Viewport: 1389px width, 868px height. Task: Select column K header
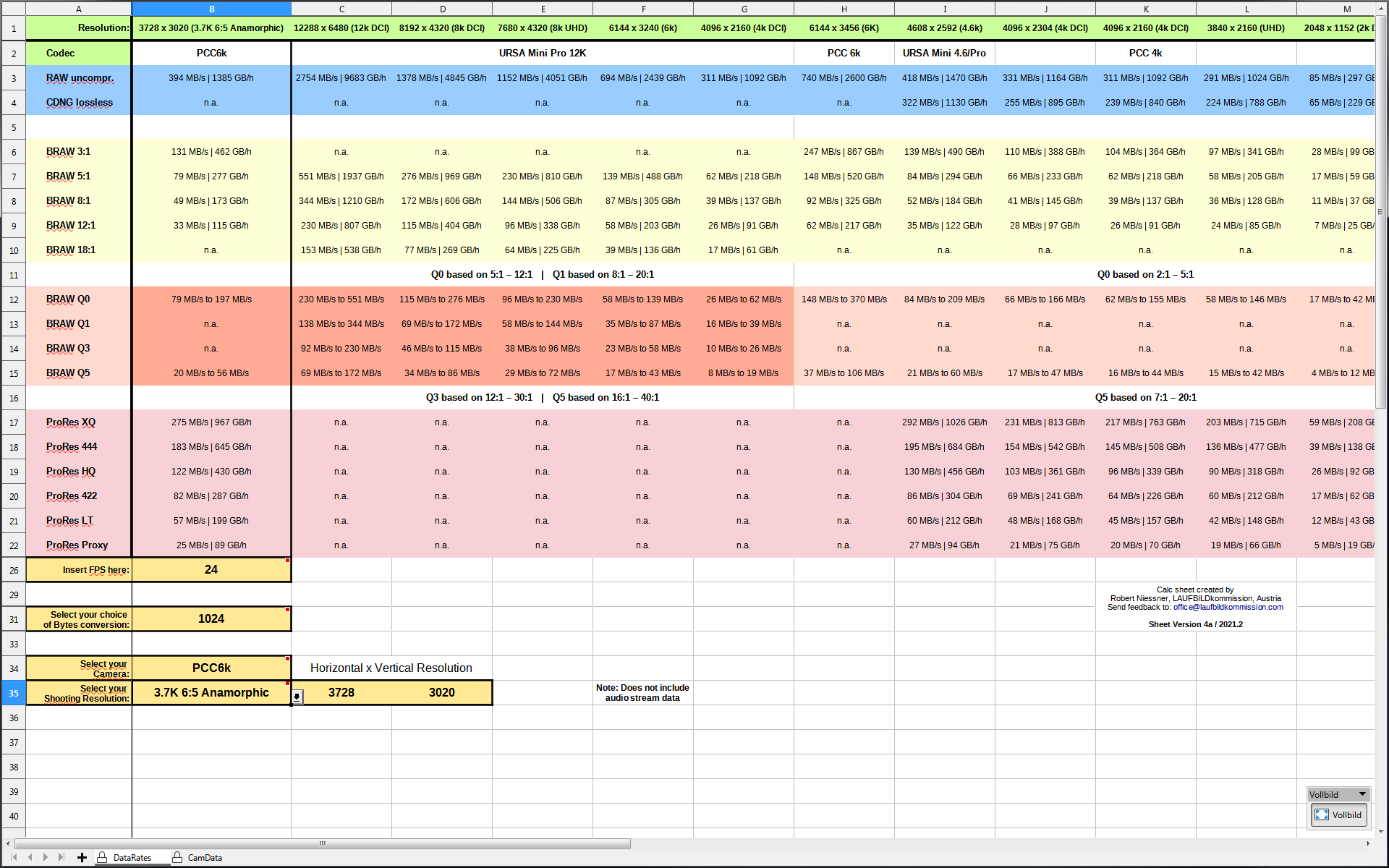tap(1146, 9)
